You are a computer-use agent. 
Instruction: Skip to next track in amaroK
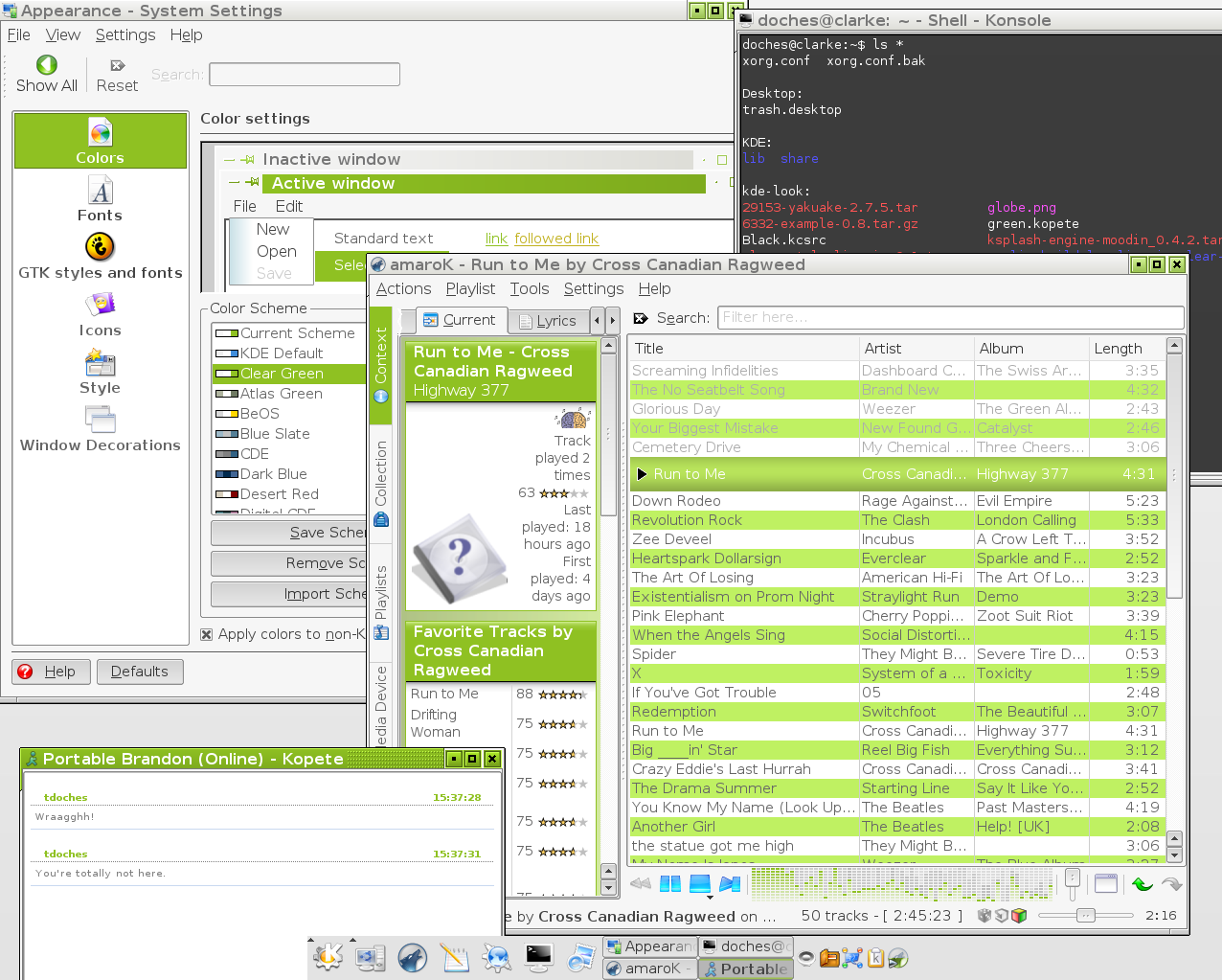pos(731,883)
